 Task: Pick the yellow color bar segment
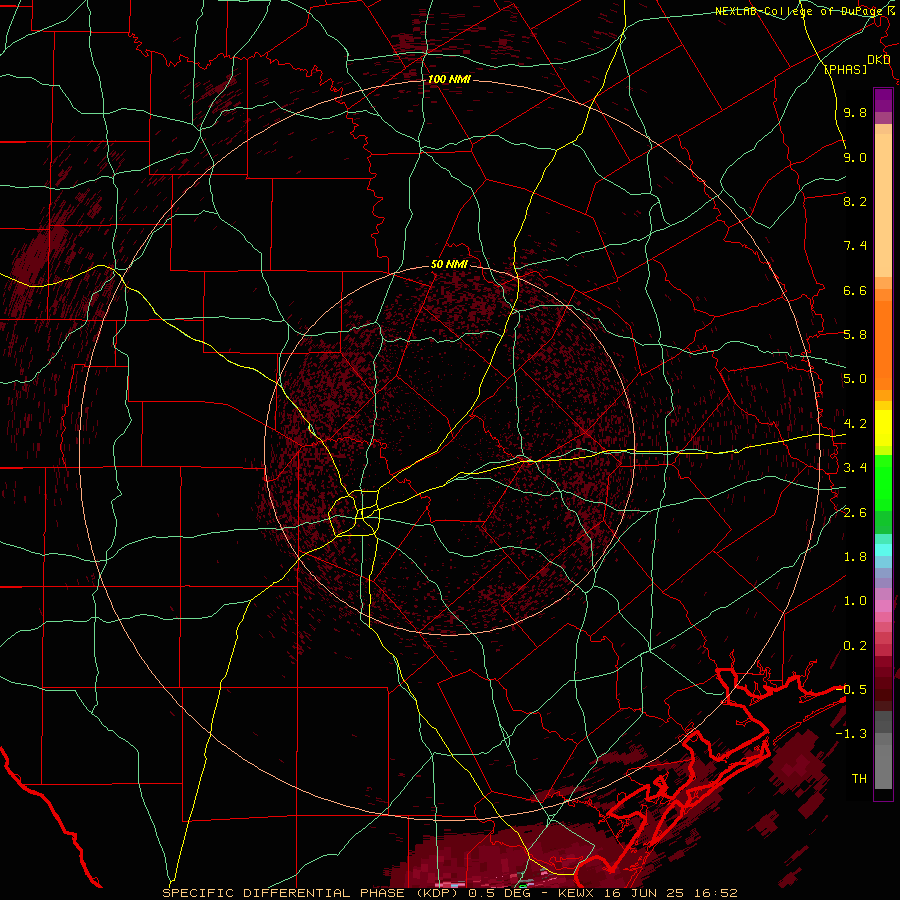[x=883, y=428]
